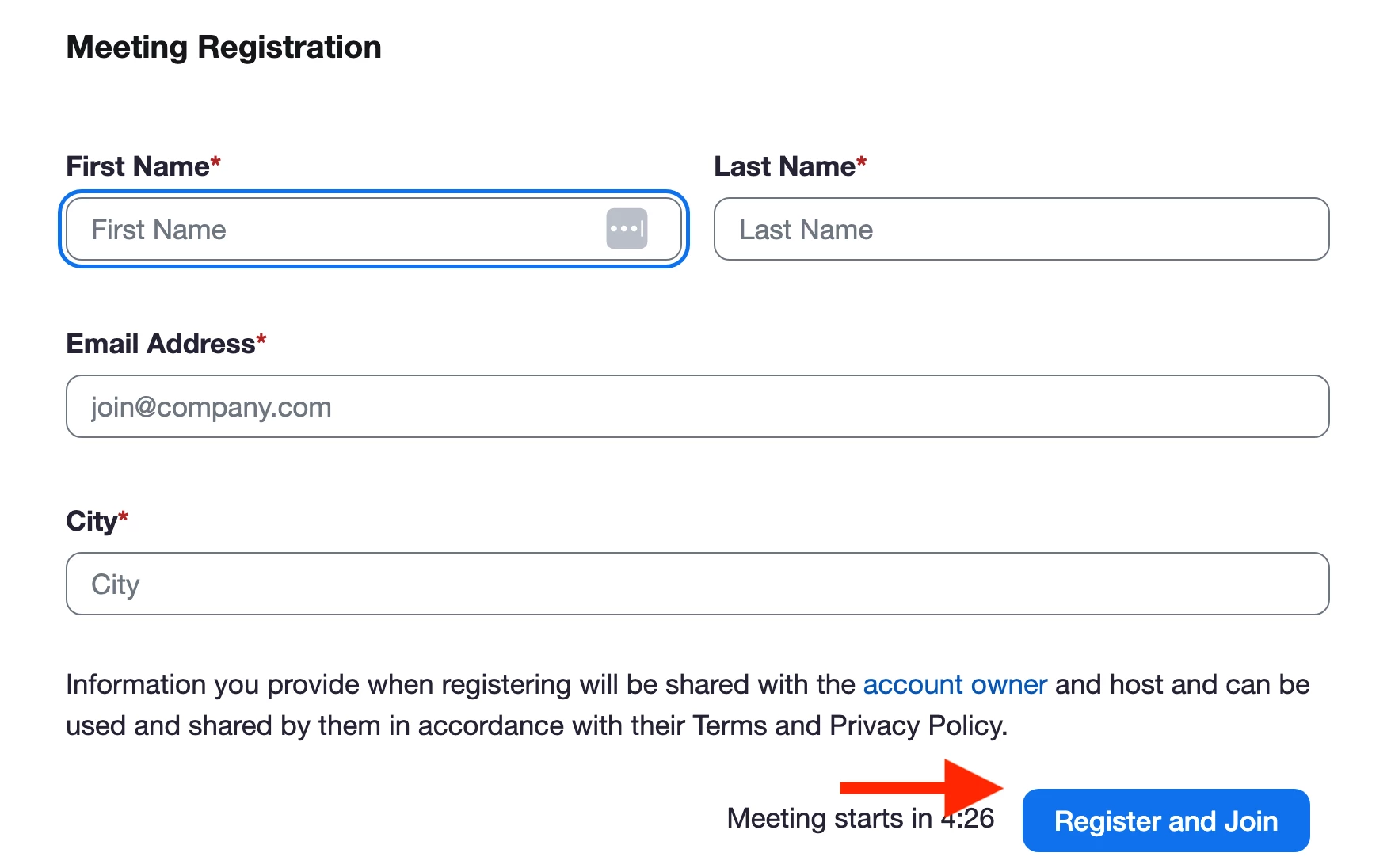Screen dimensions: 1391x868
Task: Click the Email Address label
Action: click(x=161, y=344)
